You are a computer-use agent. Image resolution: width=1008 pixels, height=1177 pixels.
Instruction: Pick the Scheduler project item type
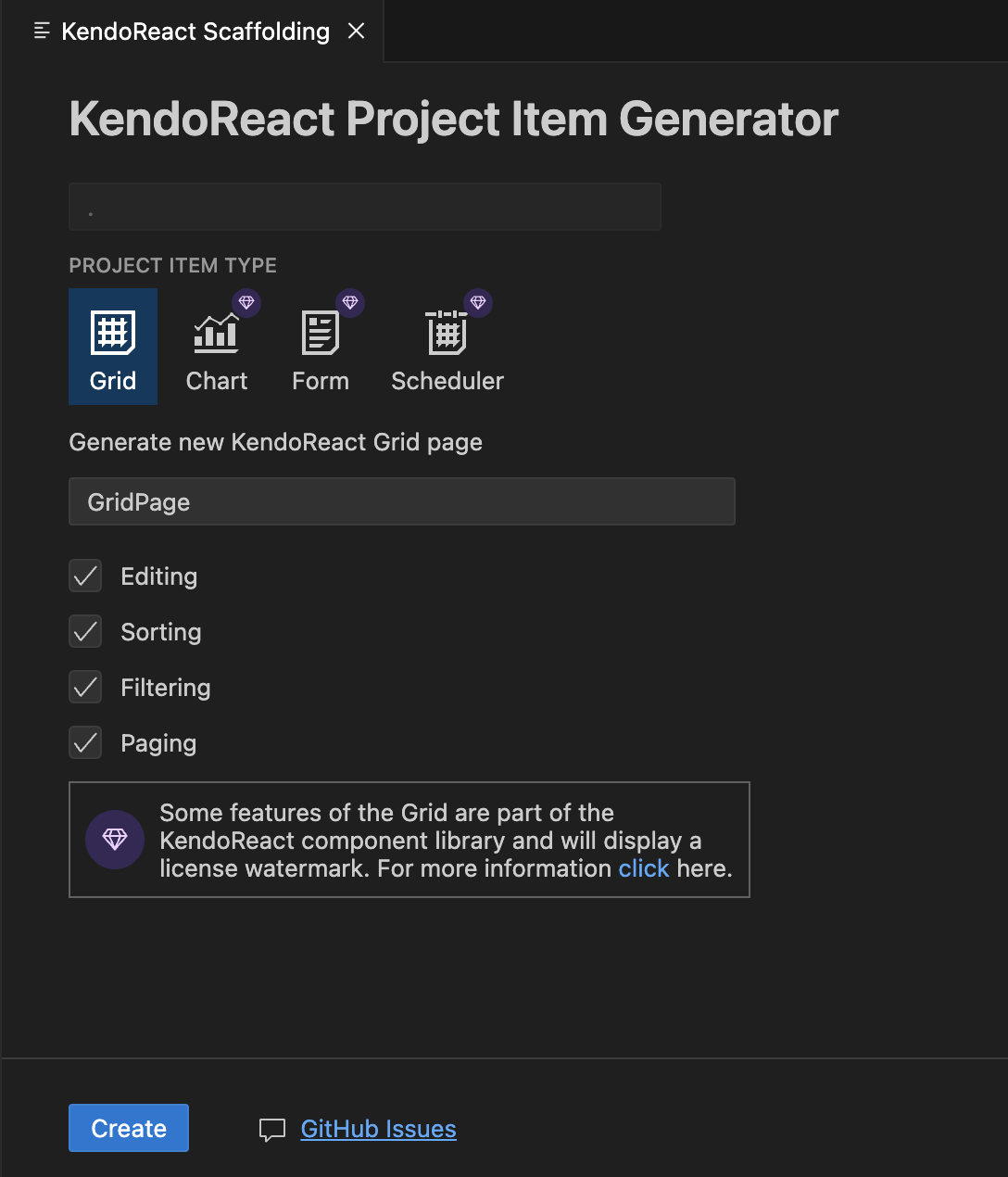click(x=447, y=347)
